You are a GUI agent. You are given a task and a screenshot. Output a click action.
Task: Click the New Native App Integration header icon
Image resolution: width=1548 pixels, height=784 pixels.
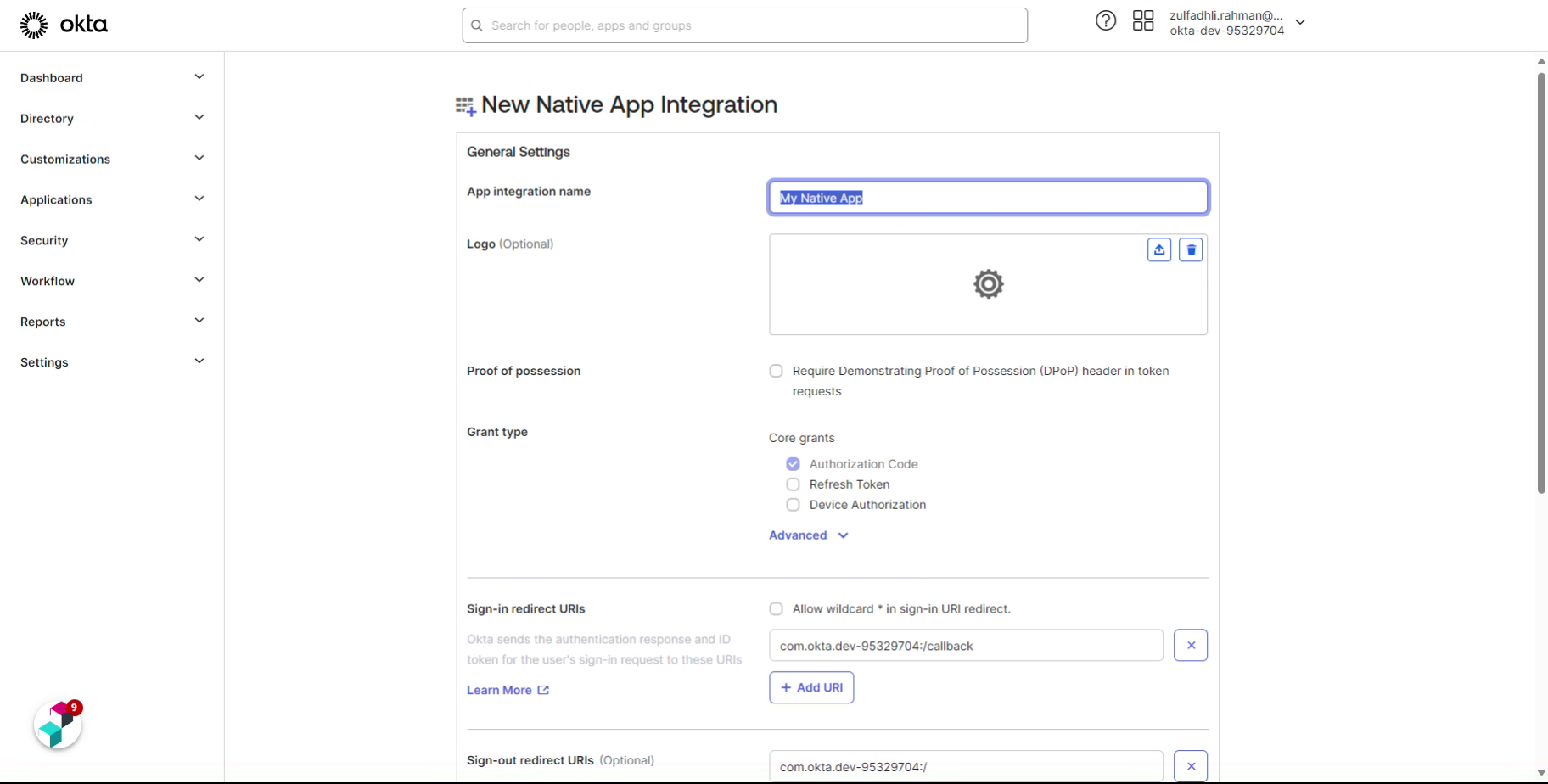(x=465, y=106)
